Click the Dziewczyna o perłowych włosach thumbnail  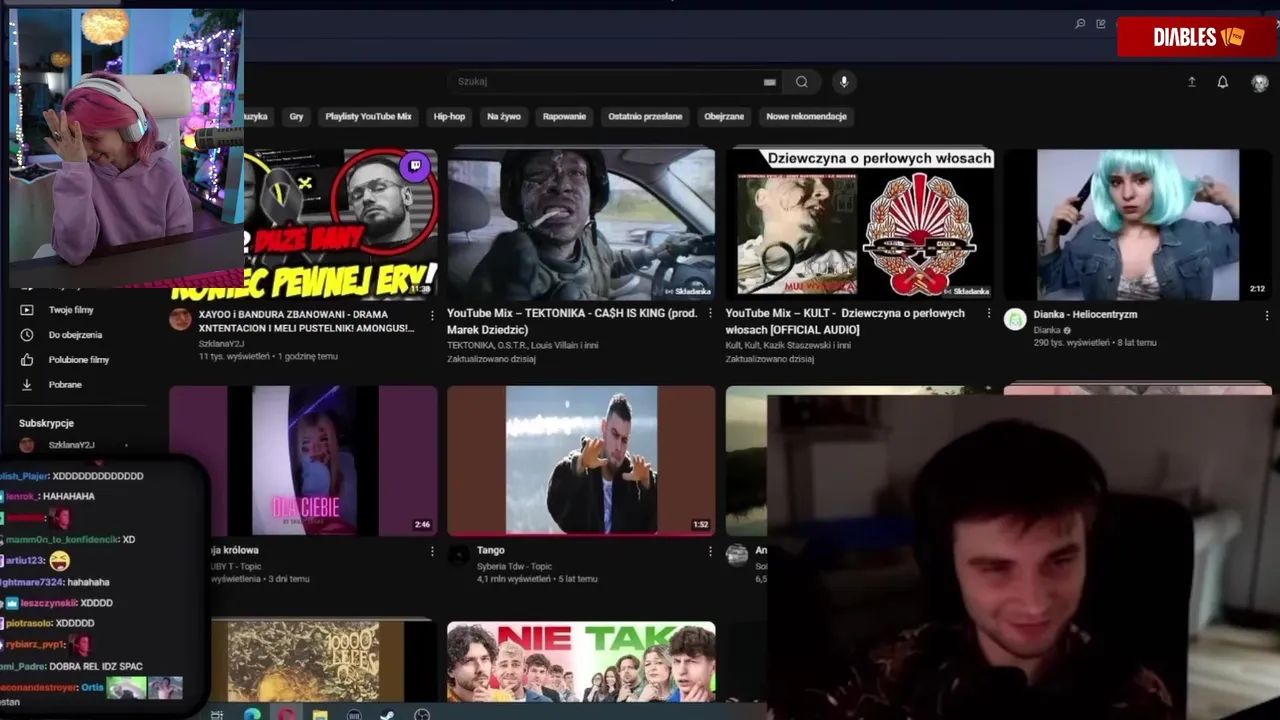coord(859,224)
